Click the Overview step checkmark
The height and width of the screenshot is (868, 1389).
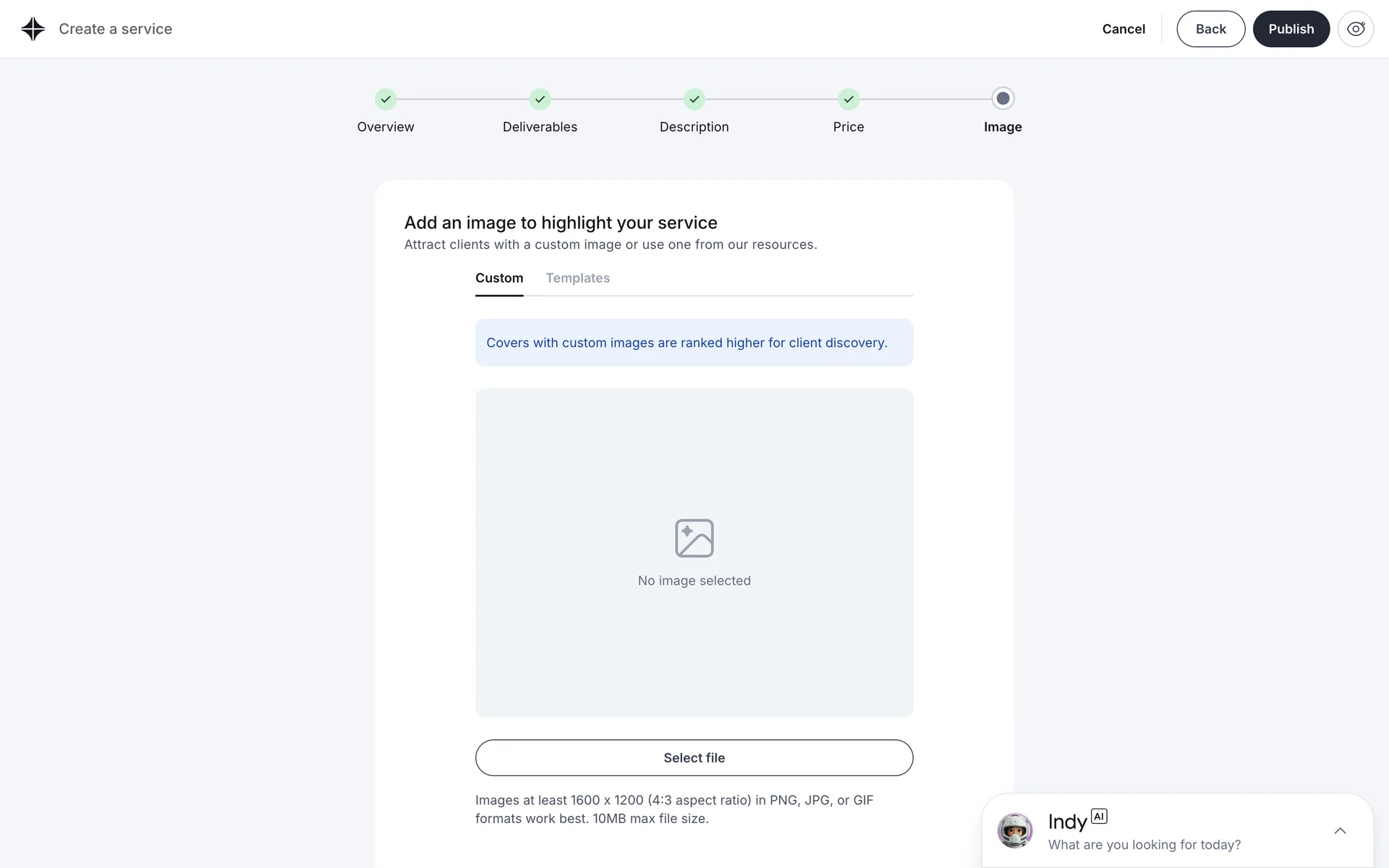point(386,99)
